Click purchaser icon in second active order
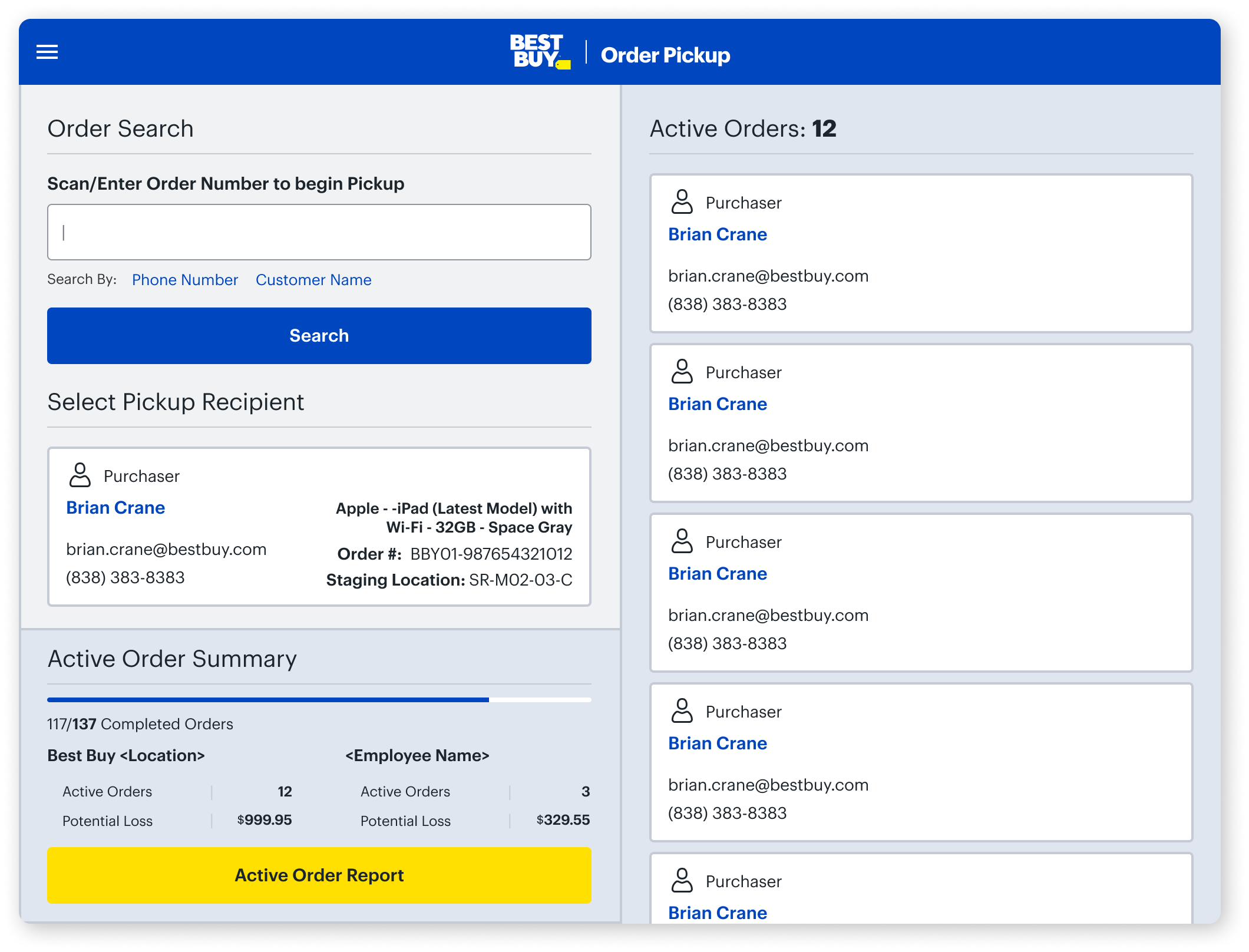Screen dimensions: 1249x952 [x=682, y=371]
